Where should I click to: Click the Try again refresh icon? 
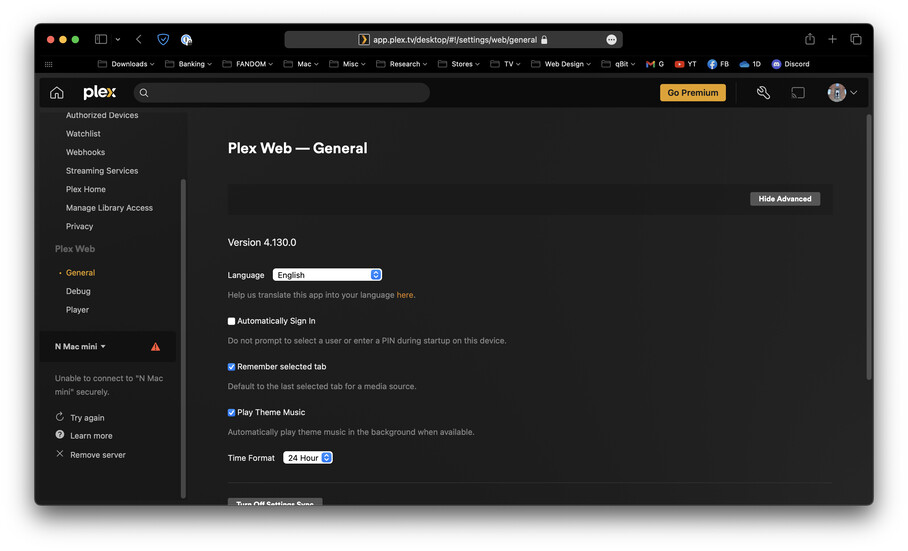pos(60,417)
